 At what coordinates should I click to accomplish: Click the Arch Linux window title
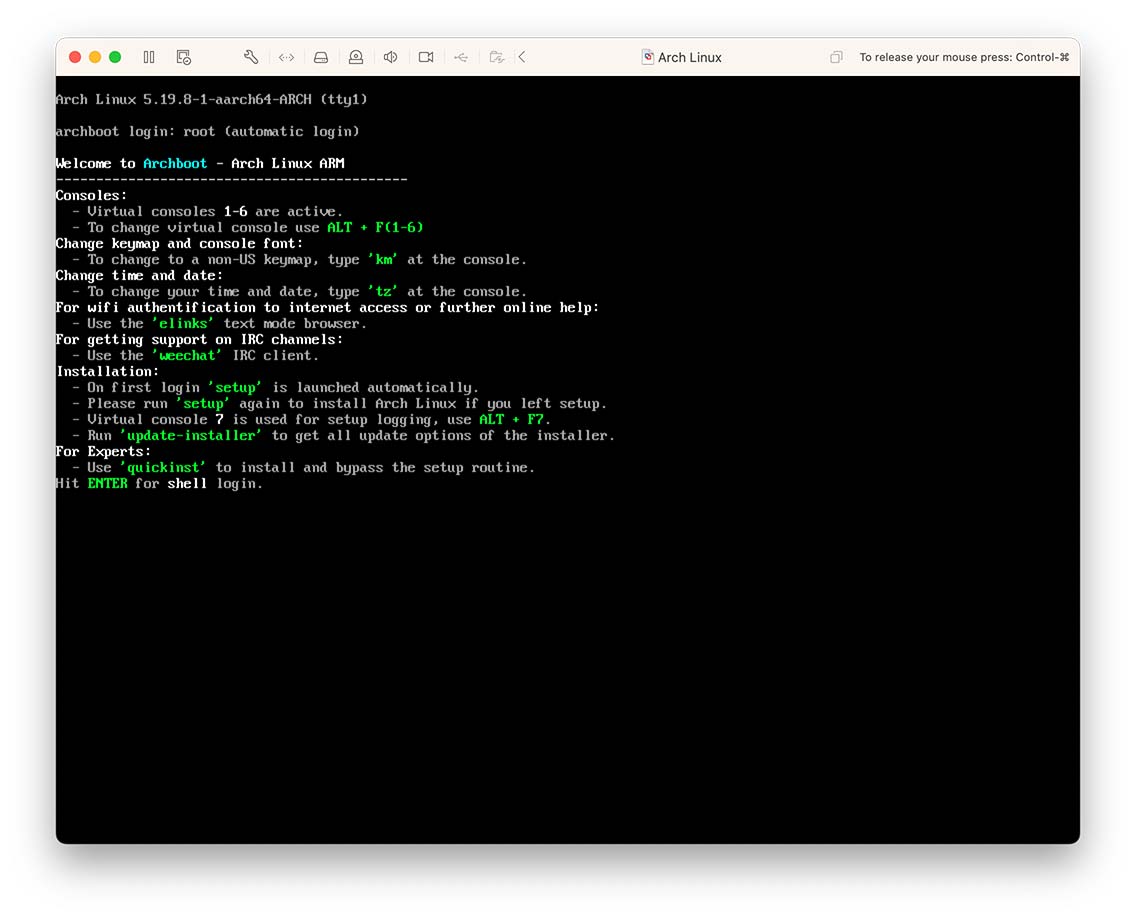690,57
